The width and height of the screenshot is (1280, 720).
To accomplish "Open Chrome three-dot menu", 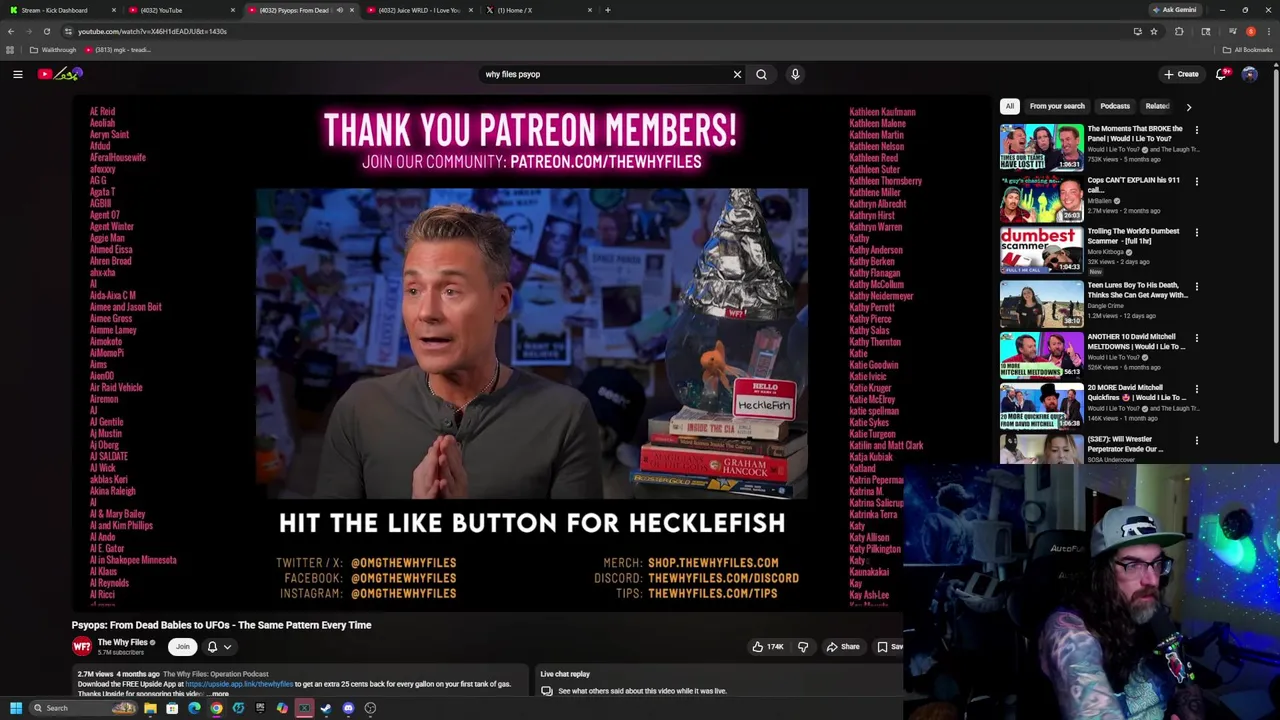I will [x=1268, y=31].
